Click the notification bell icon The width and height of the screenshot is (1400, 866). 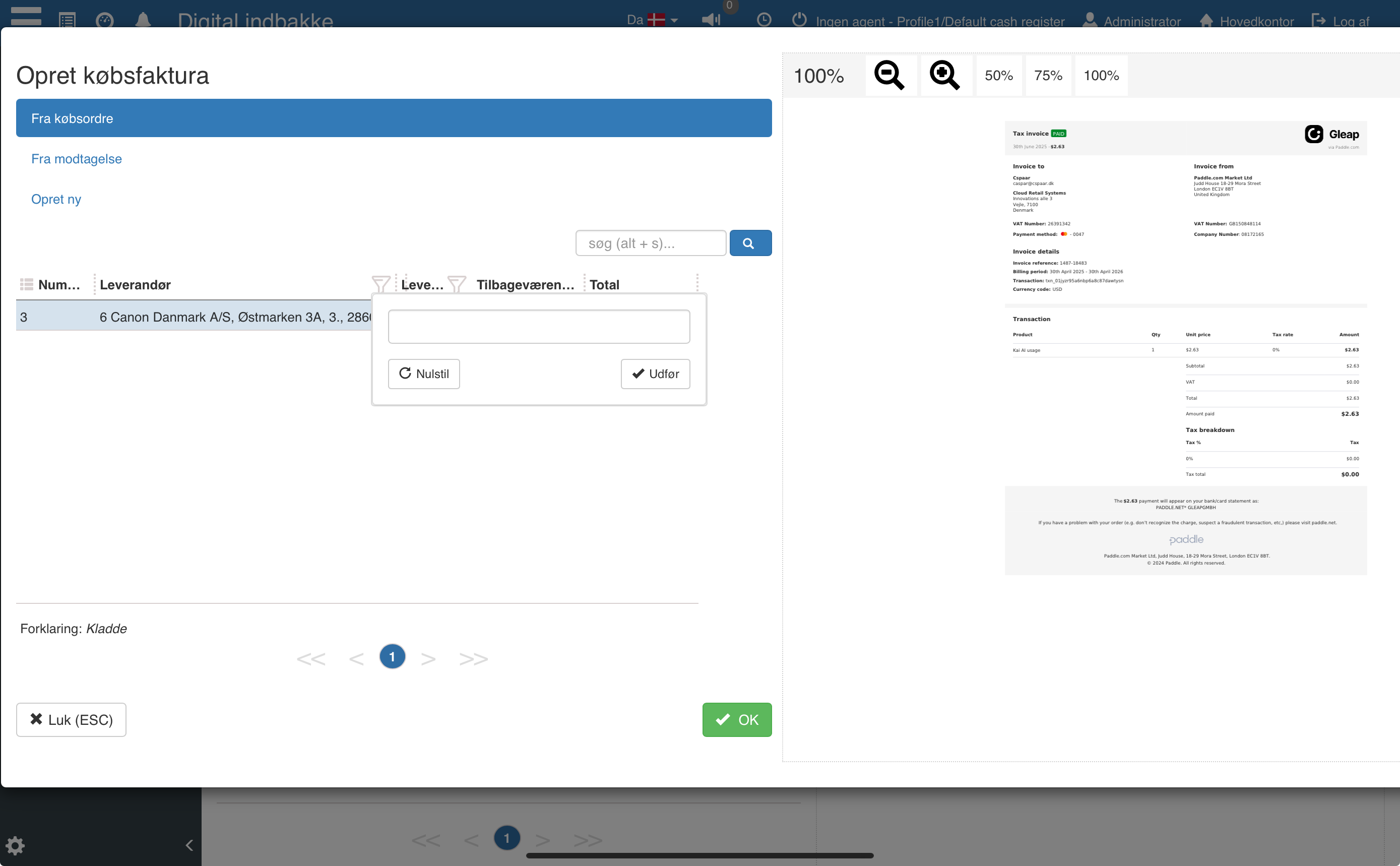(143, 20)
